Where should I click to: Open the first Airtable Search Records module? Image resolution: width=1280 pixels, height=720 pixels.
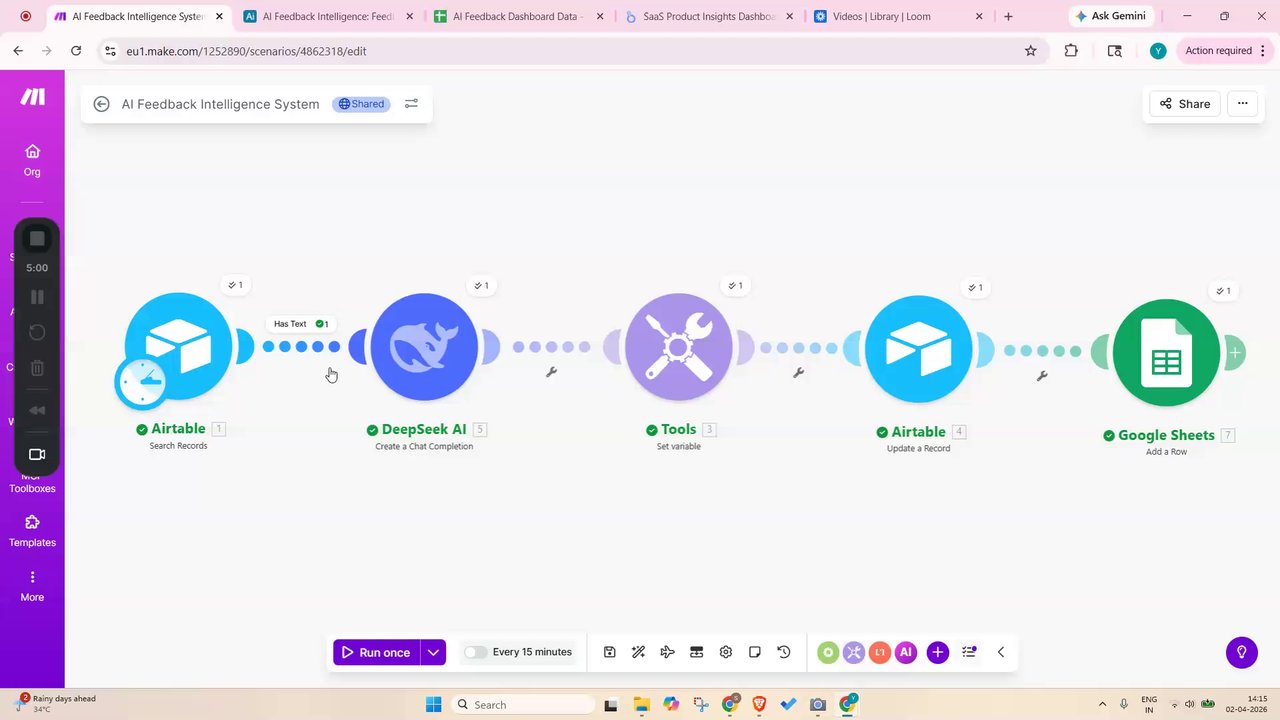pyautogui.click(x=178, y=346)
